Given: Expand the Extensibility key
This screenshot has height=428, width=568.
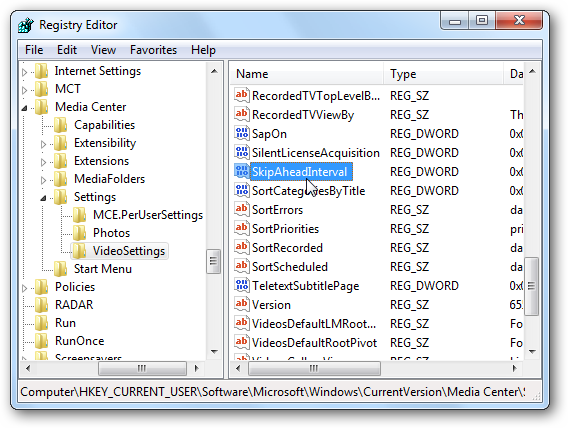Looking at the screenshot, I should pos(43,144).
